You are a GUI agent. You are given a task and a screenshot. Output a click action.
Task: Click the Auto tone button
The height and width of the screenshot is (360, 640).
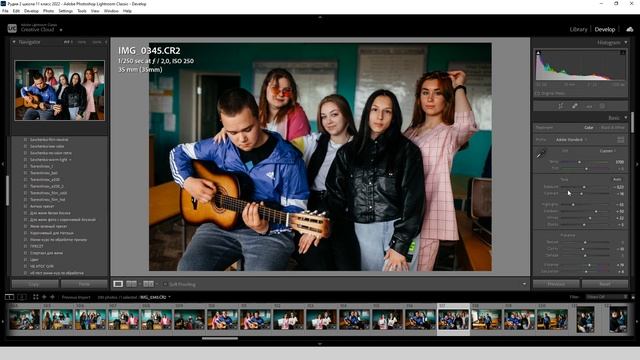pyautogui.click(x=617, y=179)
